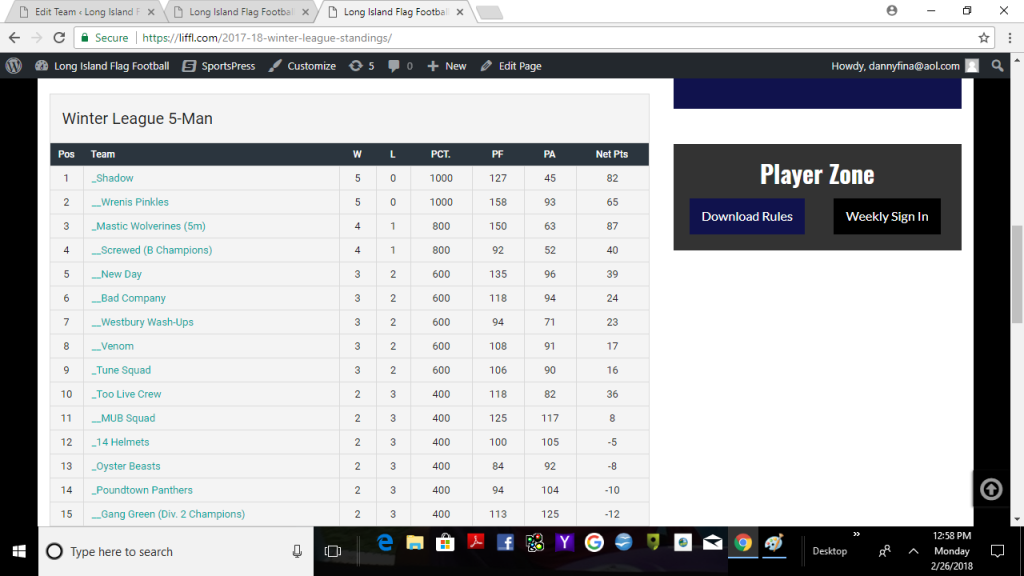Open the _Mastic Wolverines (5m) team link
The height and width of the screenshot is (576, 1024).
149,226
